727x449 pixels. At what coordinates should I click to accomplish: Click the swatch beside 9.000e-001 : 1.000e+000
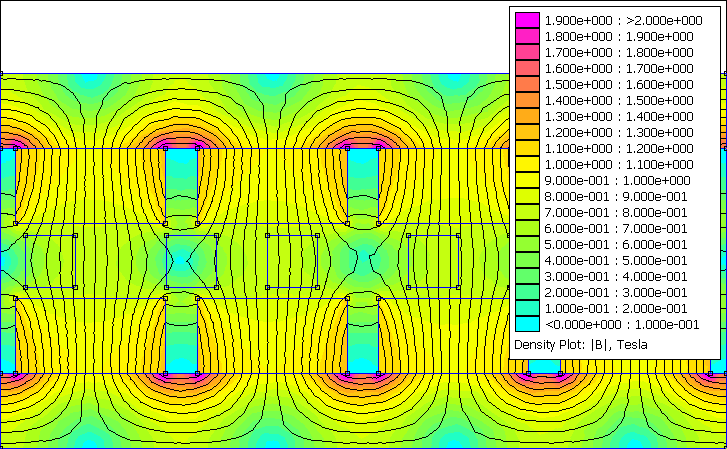(x=527, y=180)
